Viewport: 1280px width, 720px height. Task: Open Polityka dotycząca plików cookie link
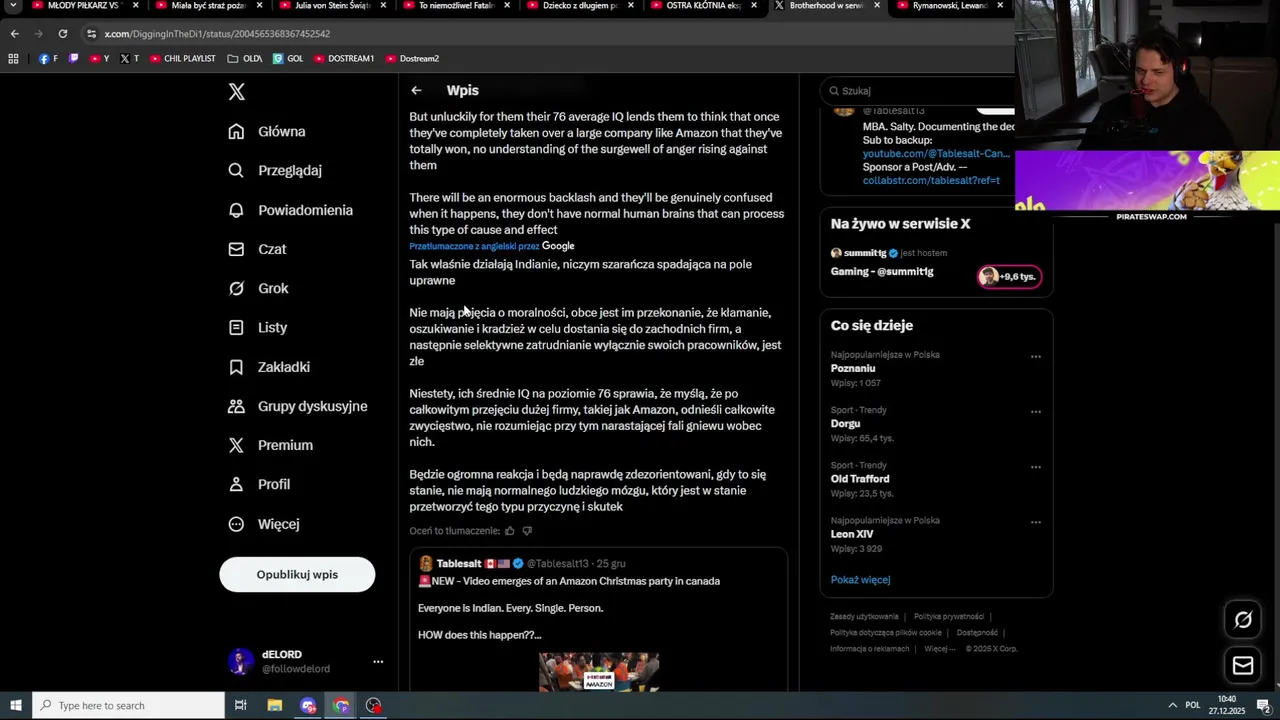click(886, 633)
